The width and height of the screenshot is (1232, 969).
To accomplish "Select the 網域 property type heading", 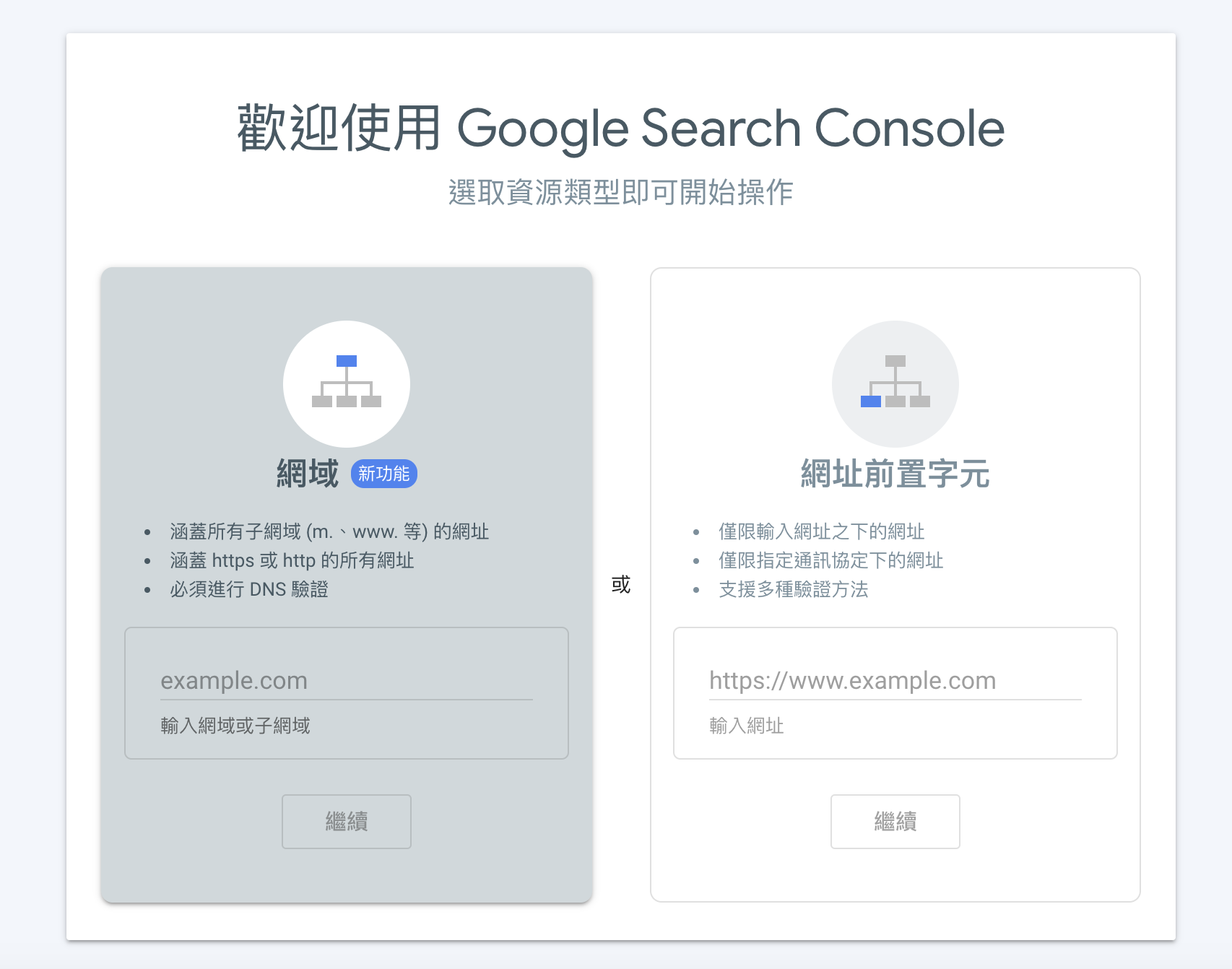I will pos(308,474).
